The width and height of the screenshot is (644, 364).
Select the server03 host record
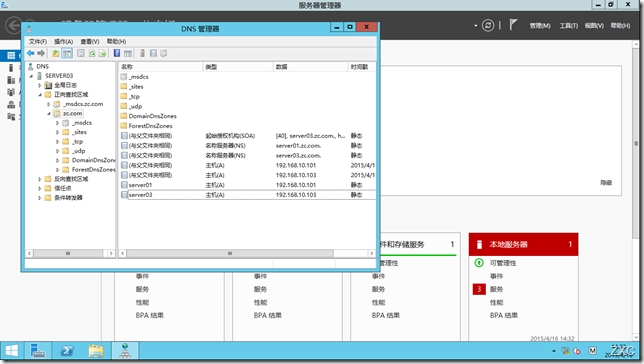248,195
